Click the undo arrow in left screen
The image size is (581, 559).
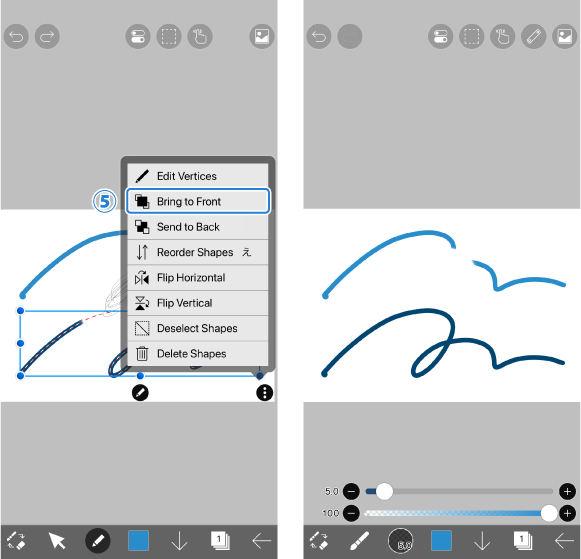16,37
